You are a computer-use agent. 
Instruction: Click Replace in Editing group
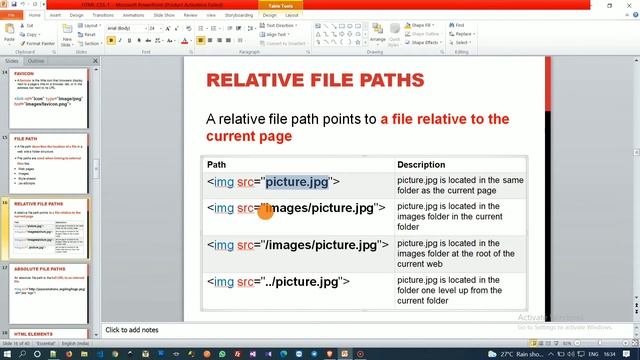click(461, 34)
